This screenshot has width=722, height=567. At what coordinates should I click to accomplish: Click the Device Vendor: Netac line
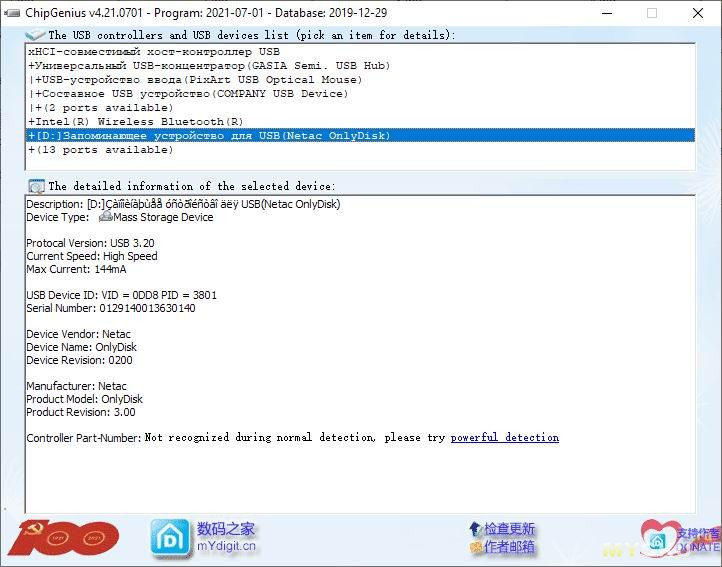click(x=78, y=334)
